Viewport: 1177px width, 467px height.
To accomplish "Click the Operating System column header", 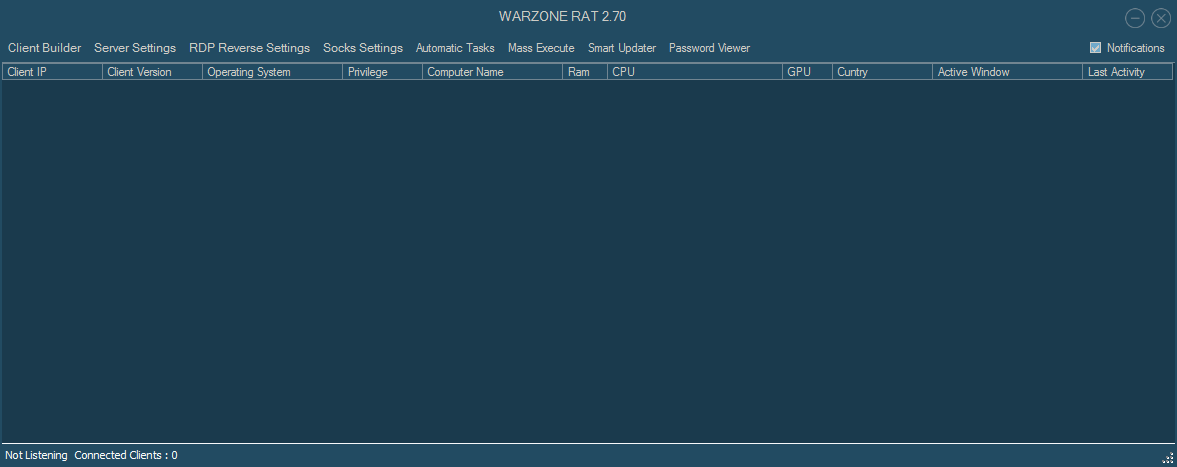I will [x=272, y=72].
